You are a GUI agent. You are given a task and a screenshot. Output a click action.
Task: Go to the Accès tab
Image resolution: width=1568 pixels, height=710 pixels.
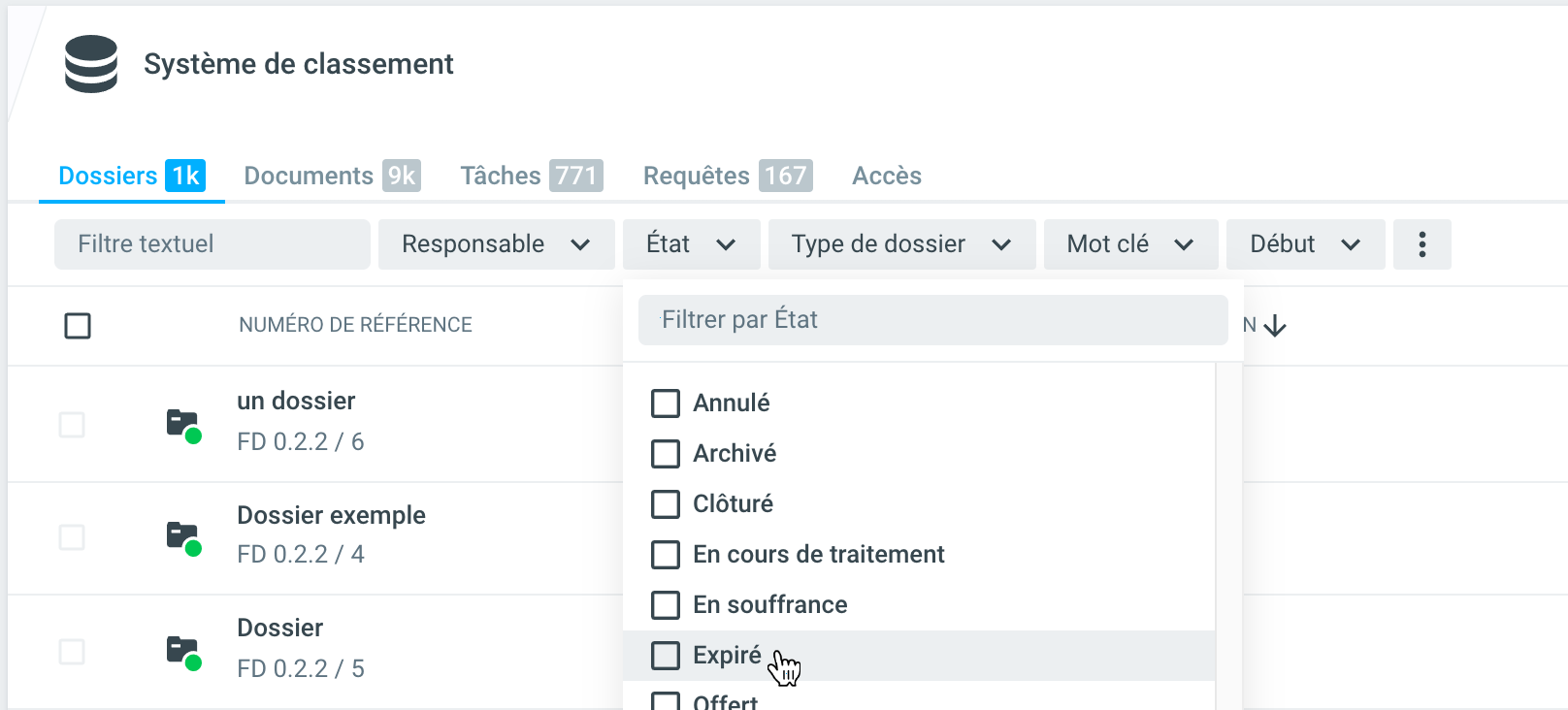click(x=886, y=176)
